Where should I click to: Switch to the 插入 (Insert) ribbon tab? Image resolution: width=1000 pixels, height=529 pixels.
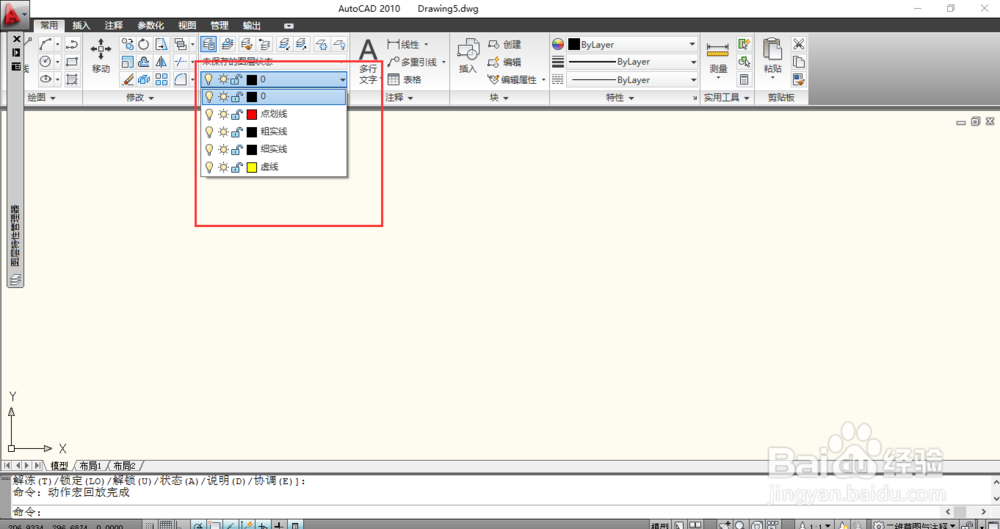point(81,26)
